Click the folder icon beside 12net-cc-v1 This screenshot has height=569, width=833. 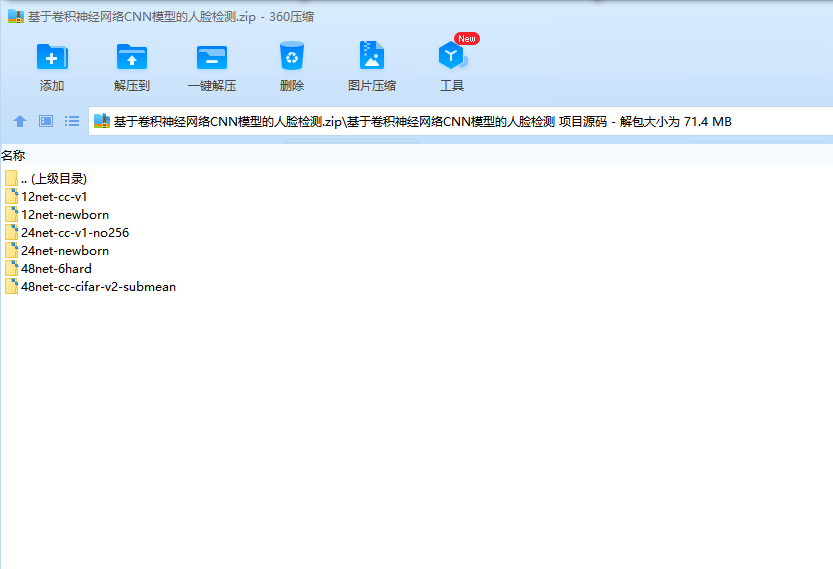pos(12,196)
